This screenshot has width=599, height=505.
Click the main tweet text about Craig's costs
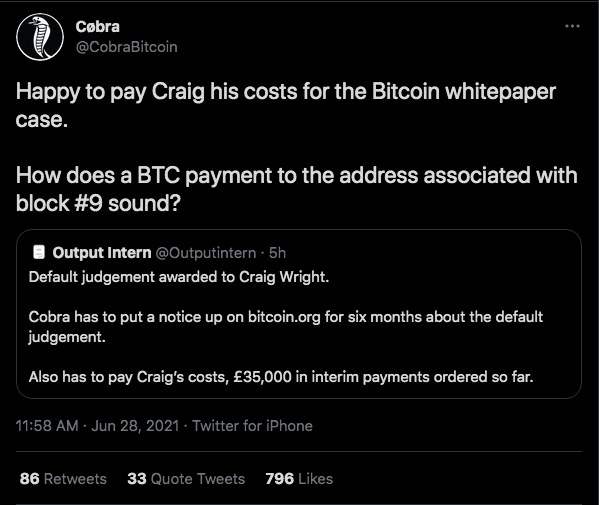[x=286, y=105]
